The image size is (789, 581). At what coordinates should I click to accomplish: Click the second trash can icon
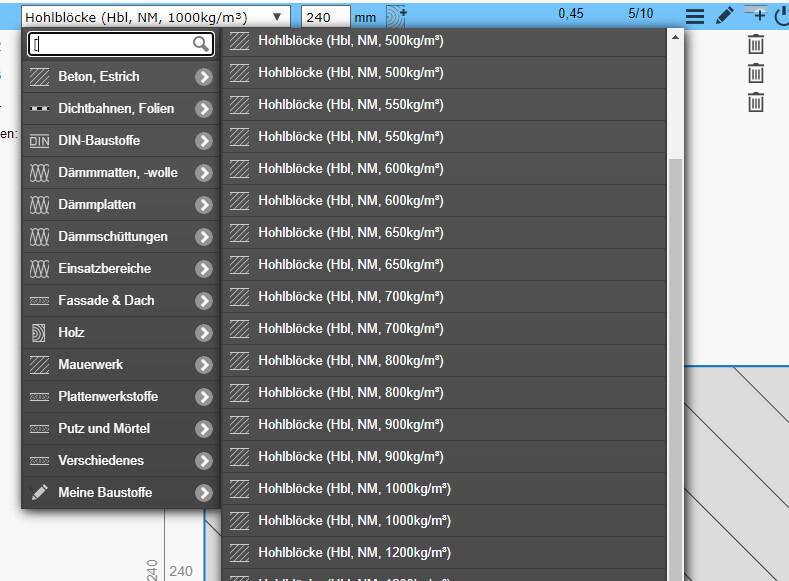[756, 73]
